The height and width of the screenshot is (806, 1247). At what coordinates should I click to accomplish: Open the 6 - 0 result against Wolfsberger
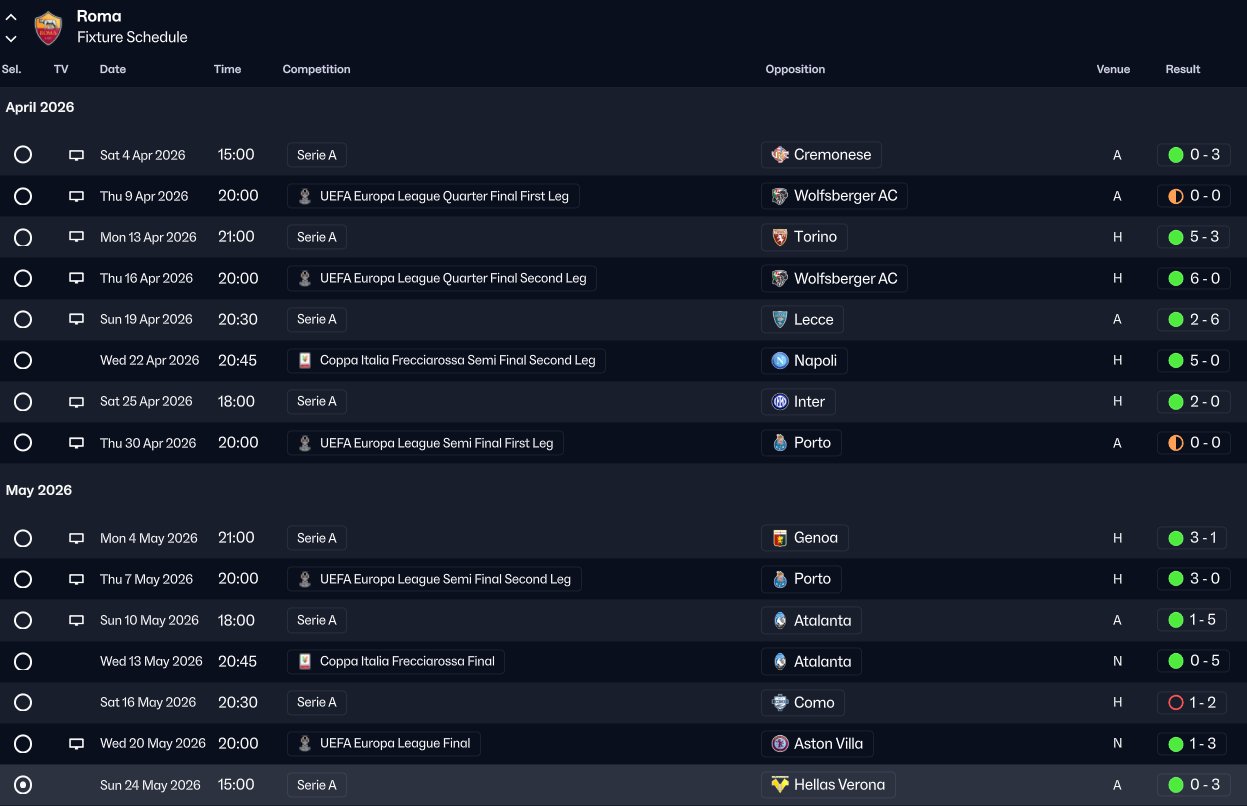tap(1193, 278)
